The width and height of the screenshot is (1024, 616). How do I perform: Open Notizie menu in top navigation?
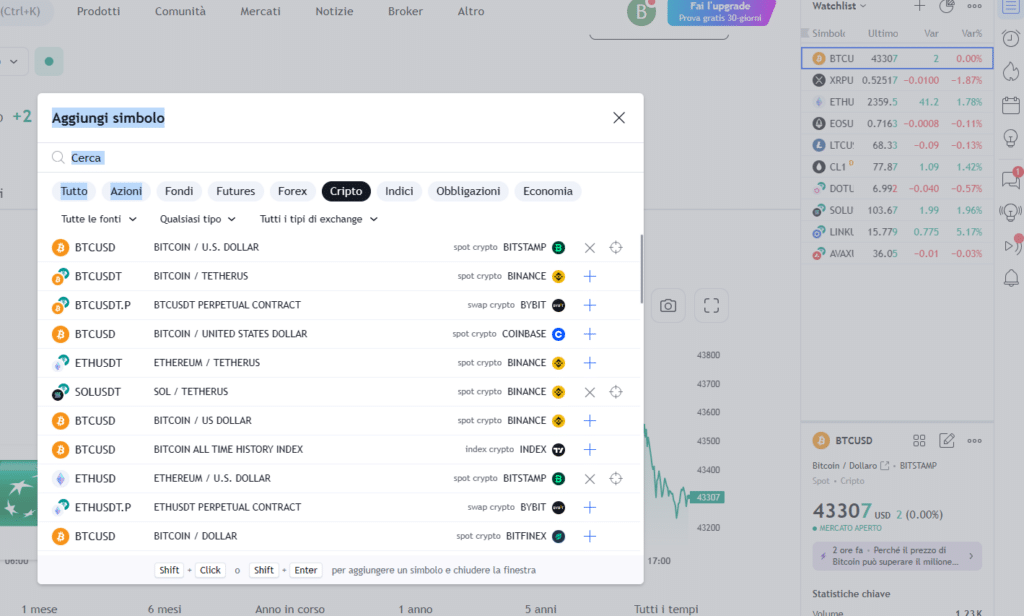coord(334,11)
